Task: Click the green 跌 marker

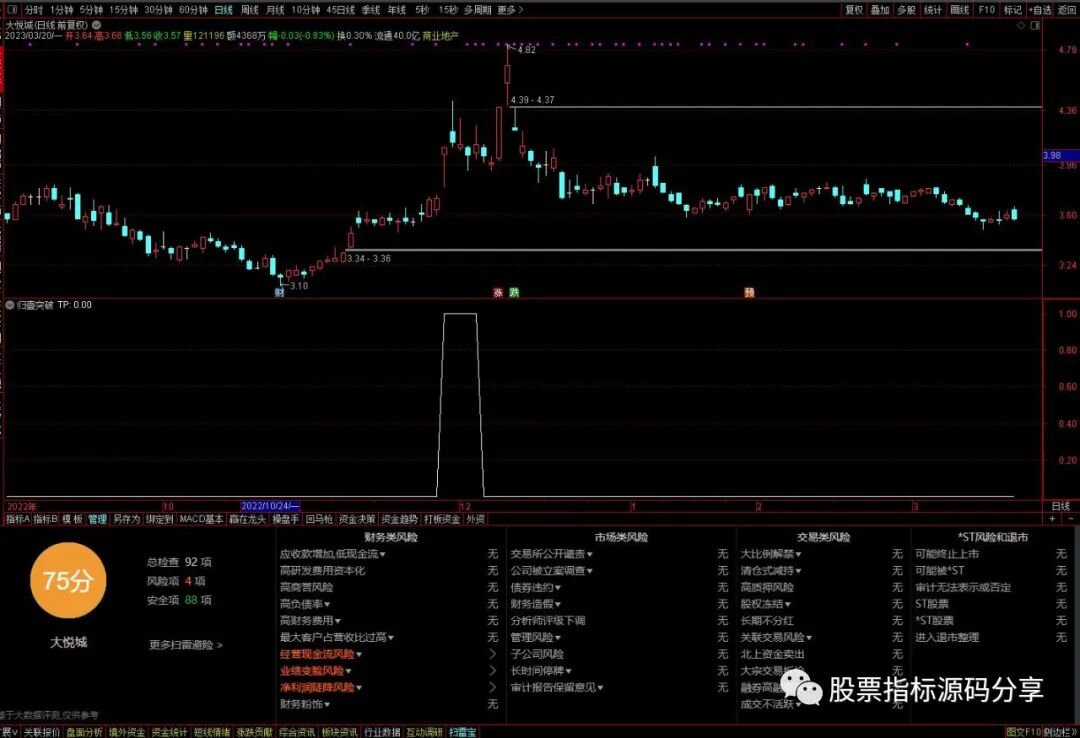Action: [x=514, y=292]
